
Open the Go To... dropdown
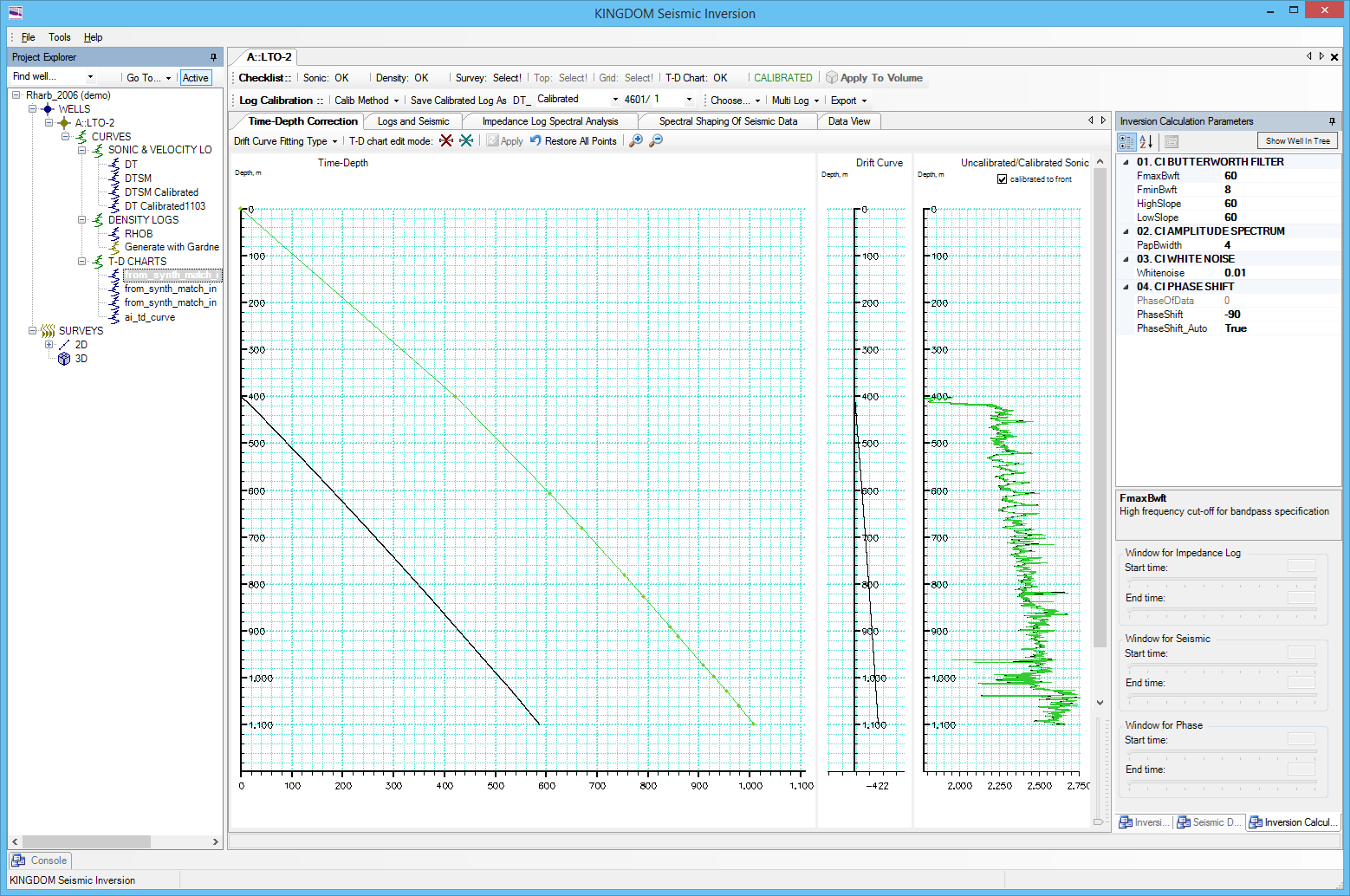(149, 78)
